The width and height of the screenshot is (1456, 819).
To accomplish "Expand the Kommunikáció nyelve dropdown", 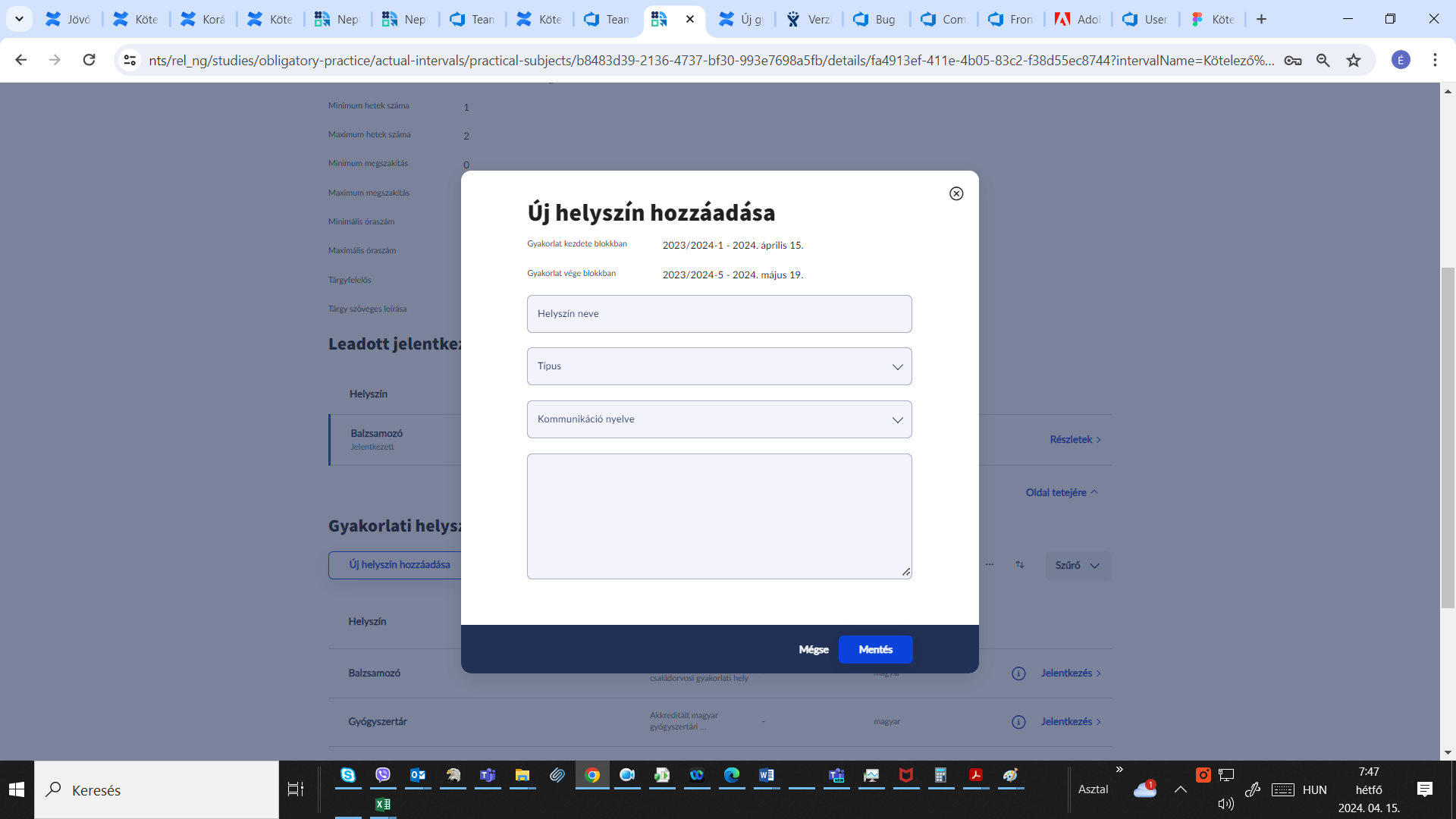I will (719, 419).
